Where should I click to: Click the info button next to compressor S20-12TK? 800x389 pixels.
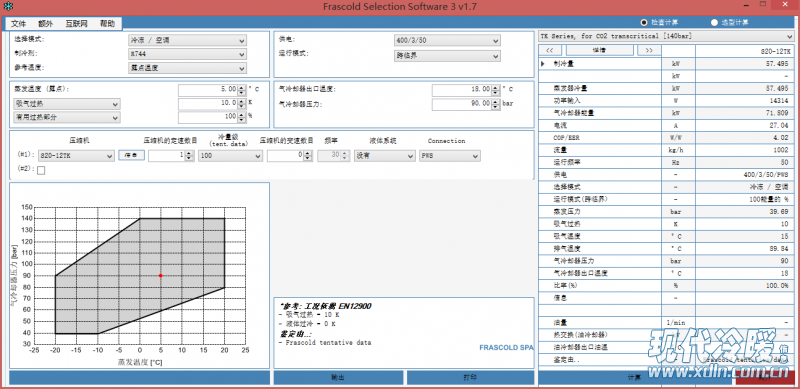132,156
